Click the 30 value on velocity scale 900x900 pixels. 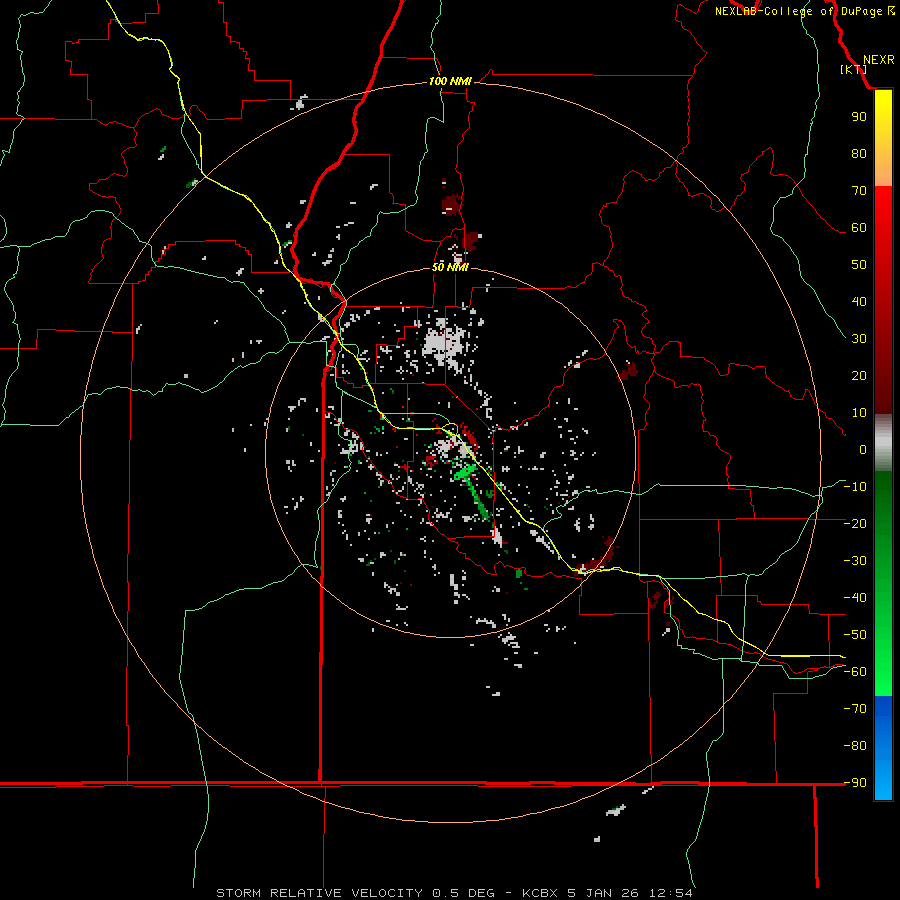coord(859,339)
